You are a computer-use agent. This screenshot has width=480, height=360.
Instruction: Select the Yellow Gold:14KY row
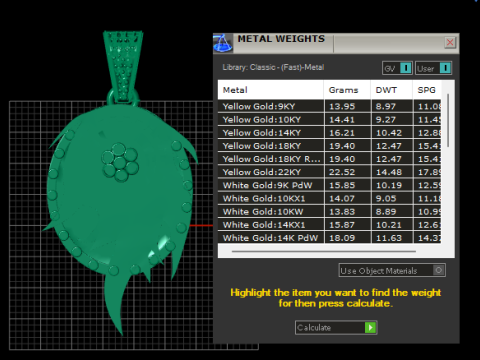click(329, 133)
